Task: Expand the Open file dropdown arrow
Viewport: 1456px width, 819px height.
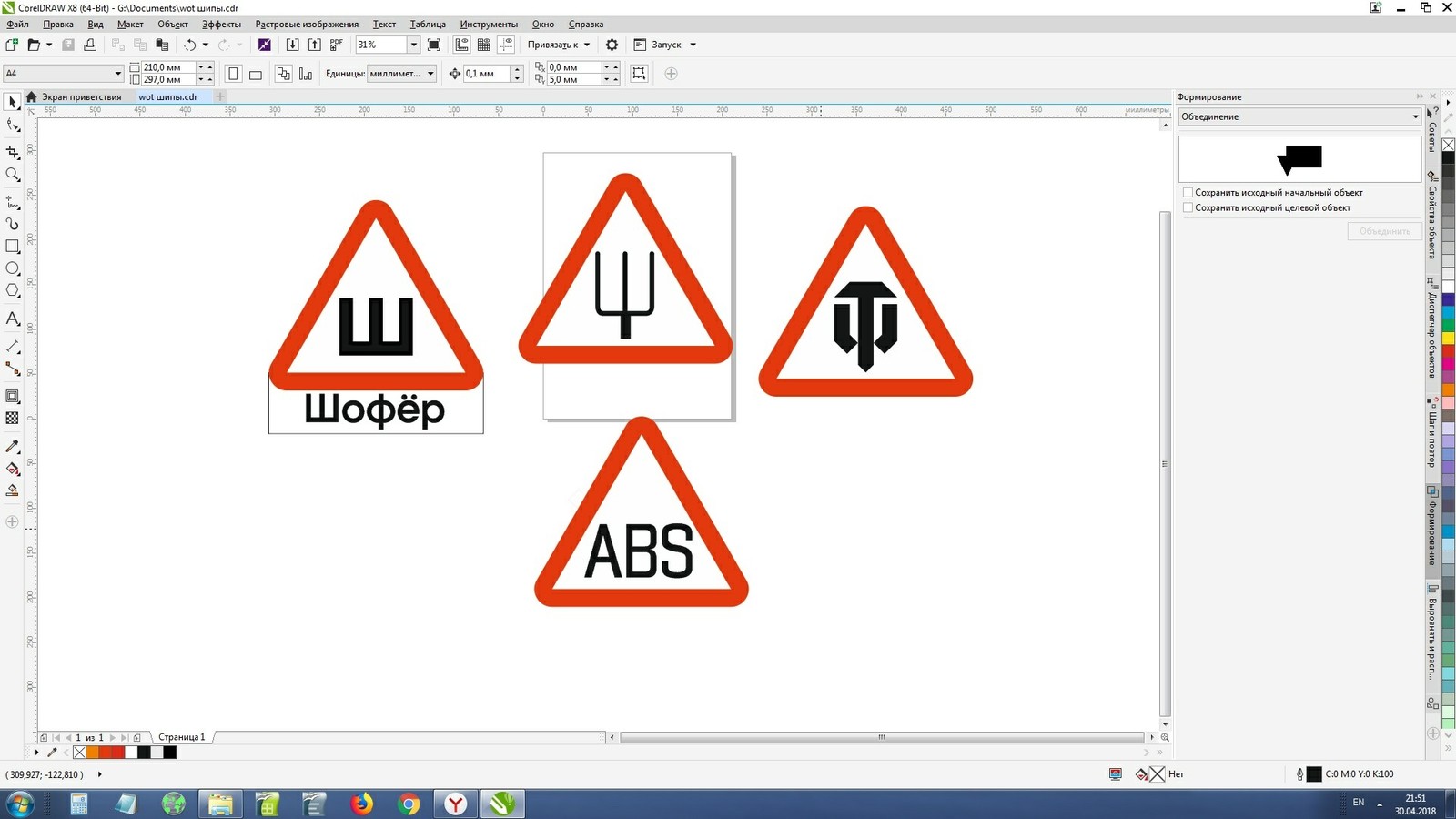Action: 49,45
